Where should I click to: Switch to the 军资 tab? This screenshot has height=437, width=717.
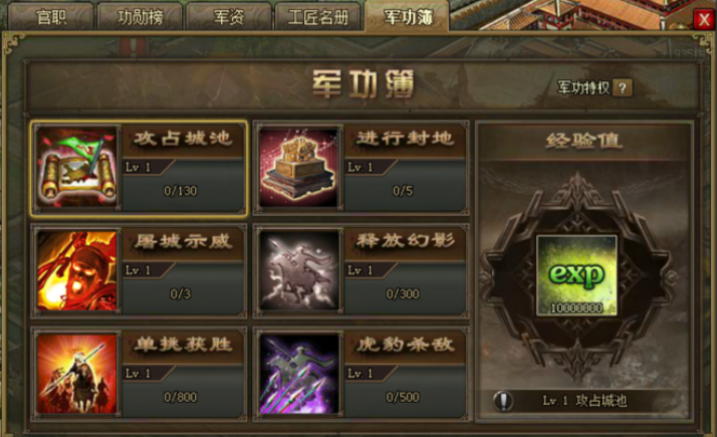[x=229, y=17]
